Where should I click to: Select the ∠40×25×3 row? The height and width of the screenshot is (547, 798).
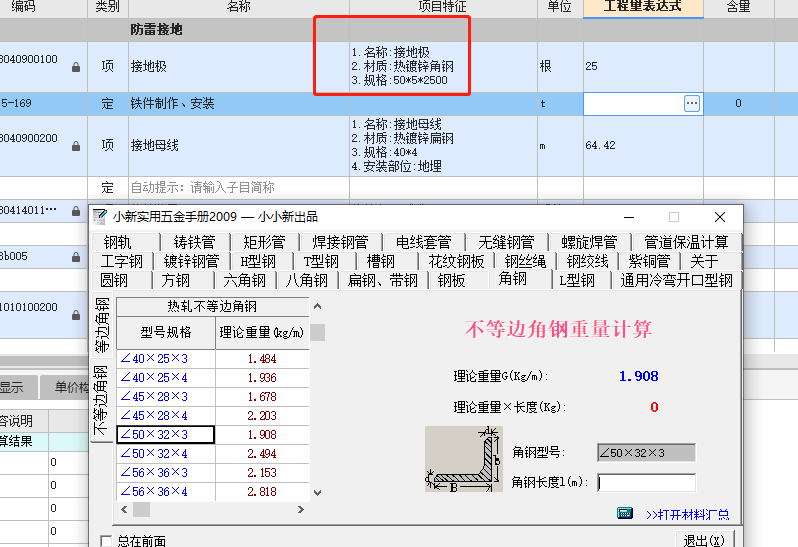click(213, 359)
